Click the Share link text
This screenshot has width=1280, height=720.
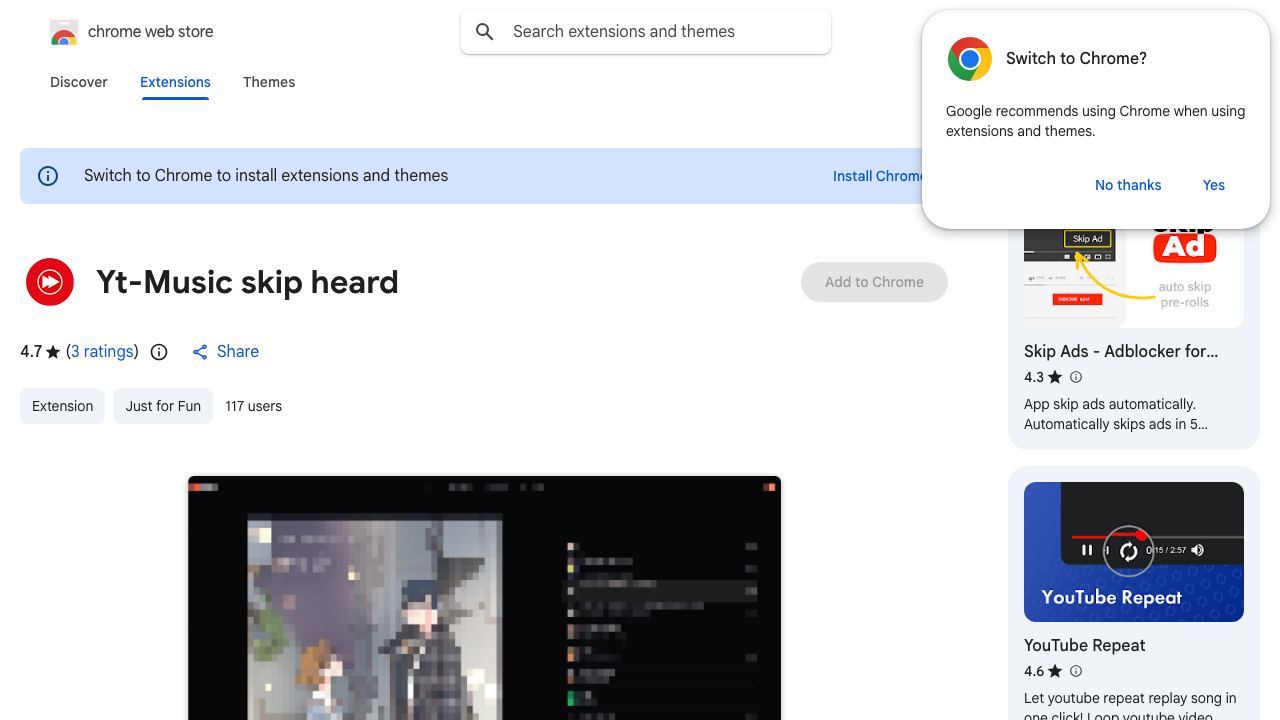pos(238,352)
